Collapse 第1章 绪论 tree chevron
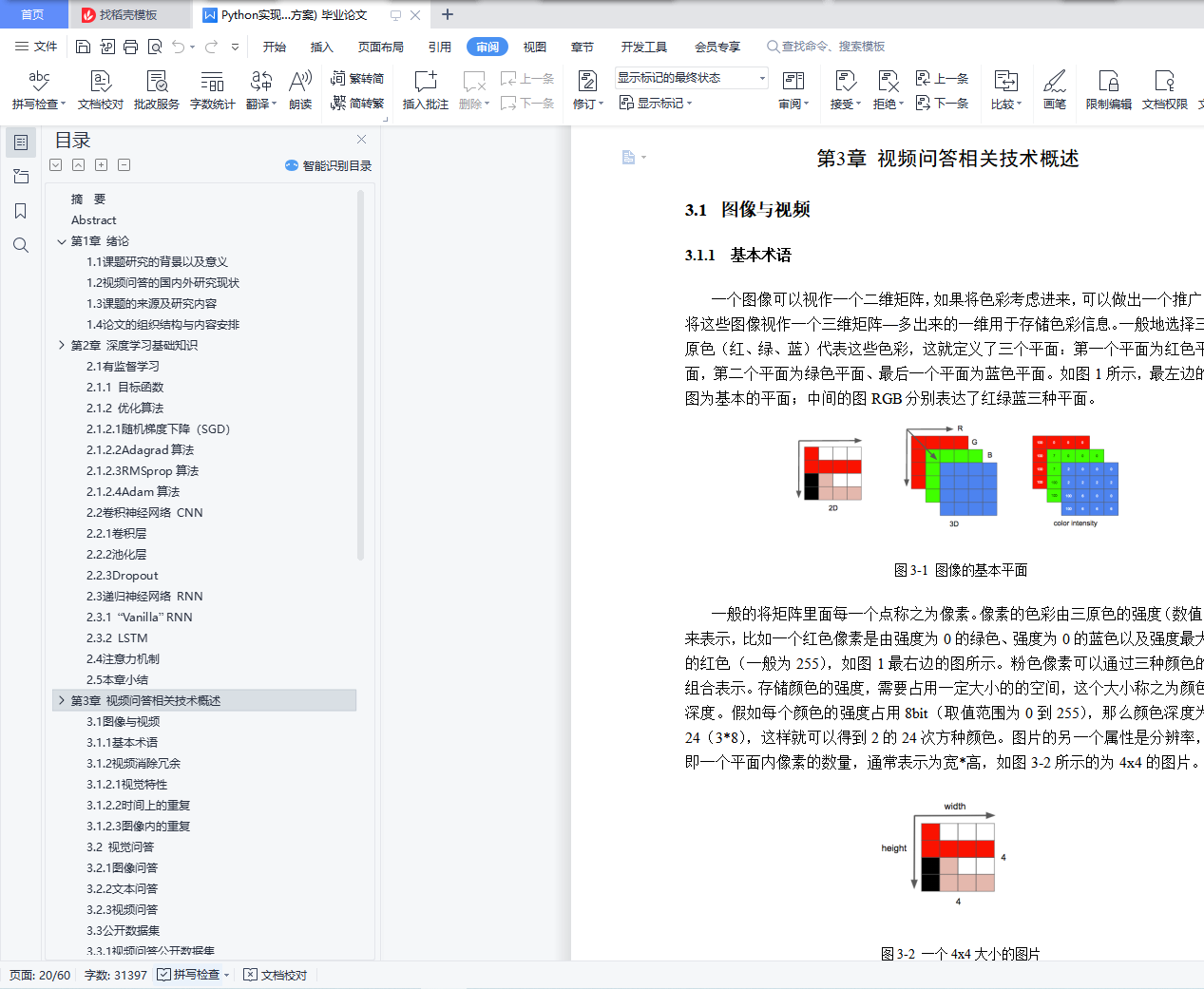The height and width of the screenshot is (989, 1204). (62, 241)
